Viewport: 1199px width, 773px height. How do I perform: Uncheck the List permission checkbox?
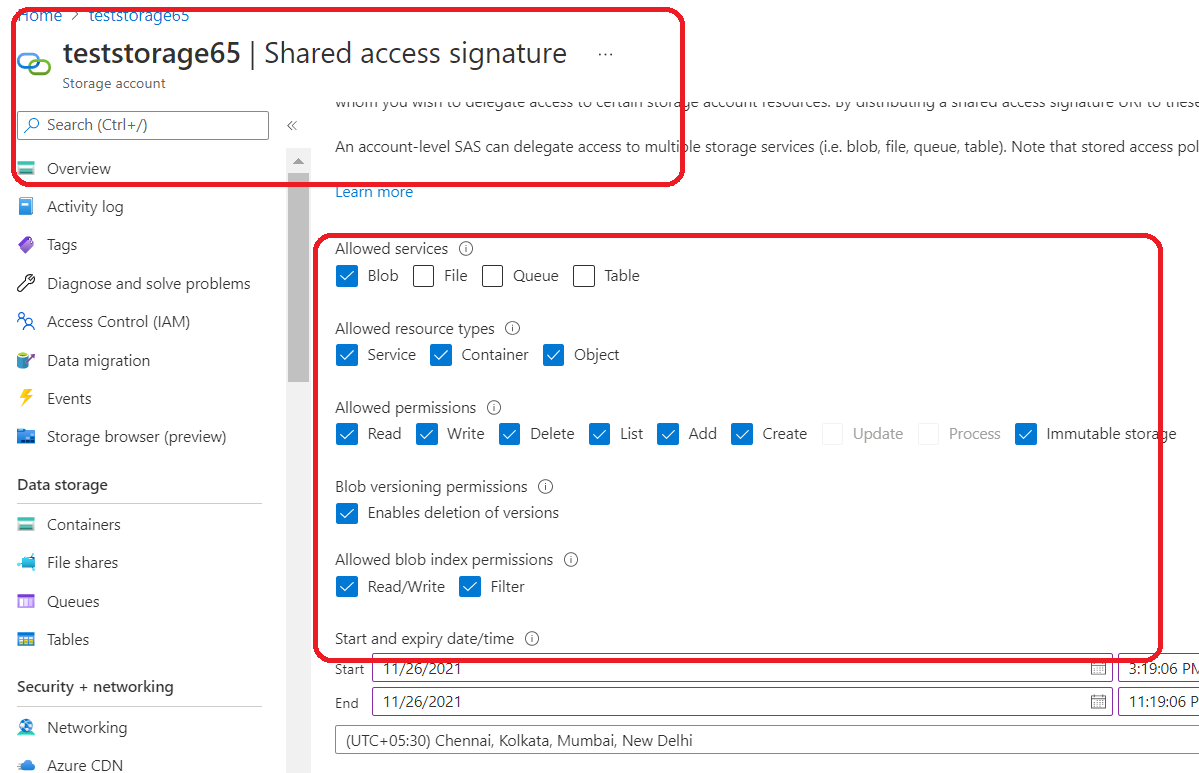pyautogui.click(x=600, y=434)
